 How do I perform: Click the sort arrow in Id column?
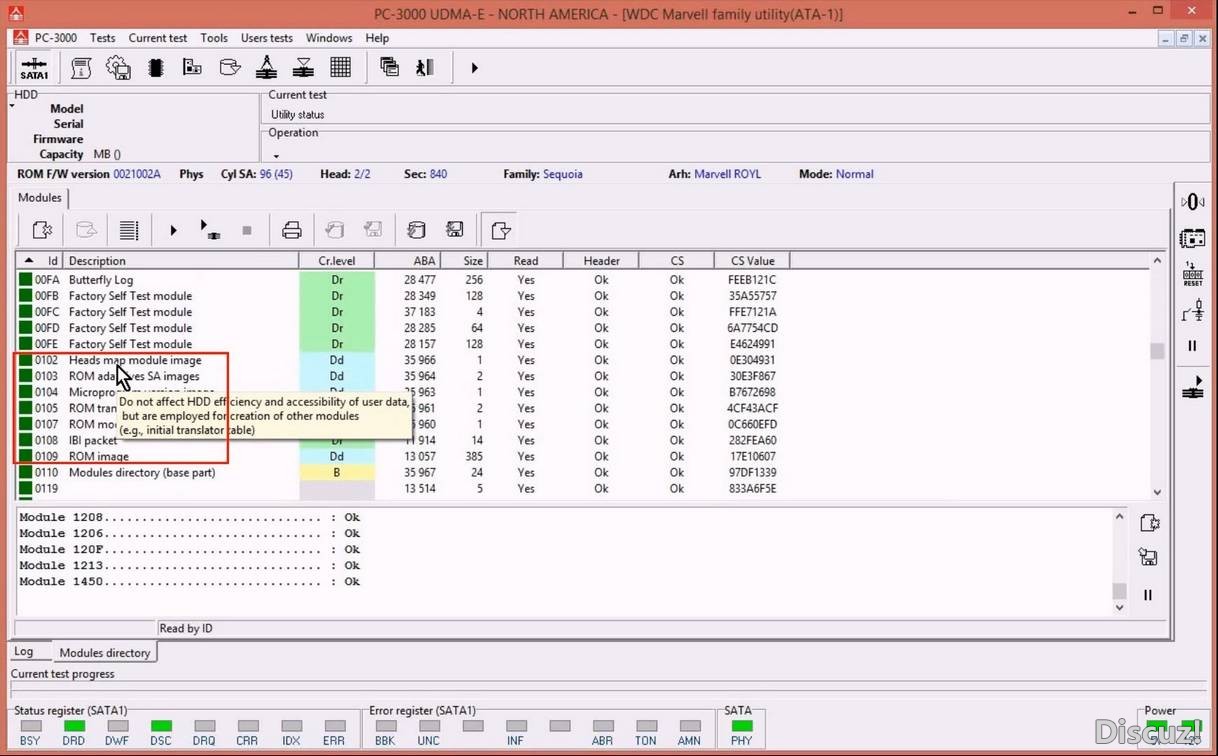coord(28,260)
